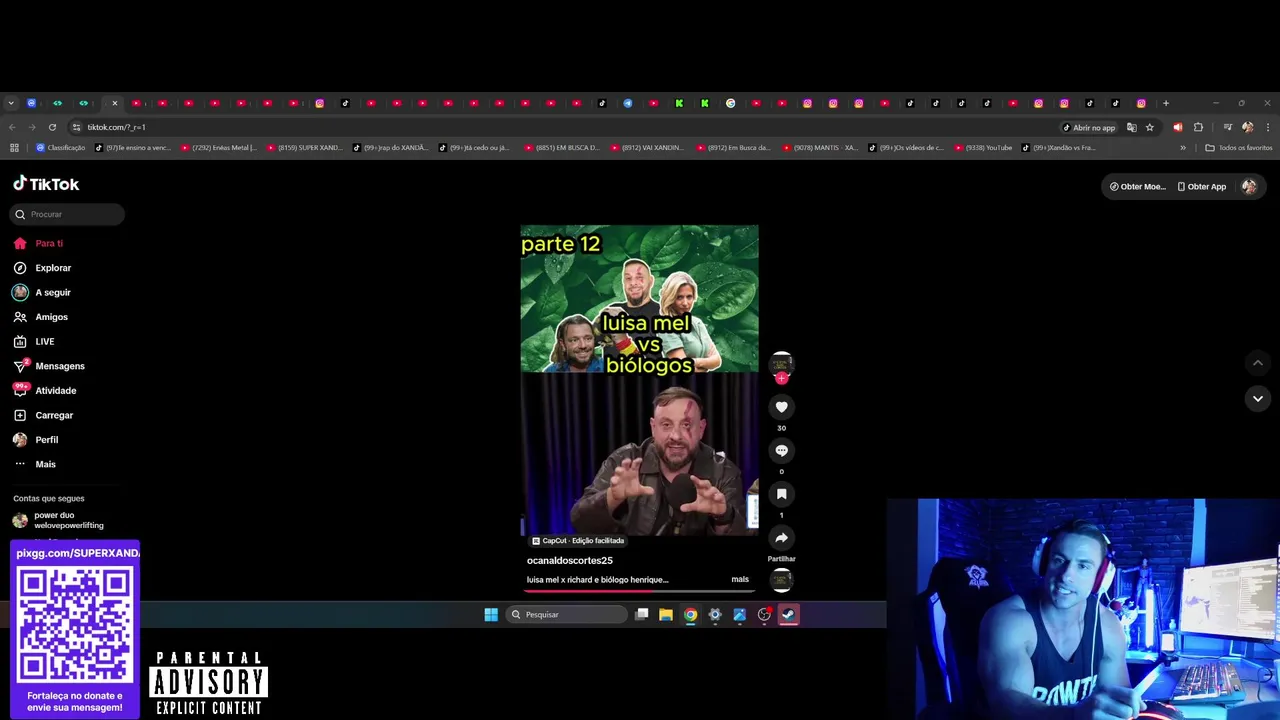Viewport: 1280px width, 720px height.
Task: Open the tab search dropdown arrow
Action: 11,103
